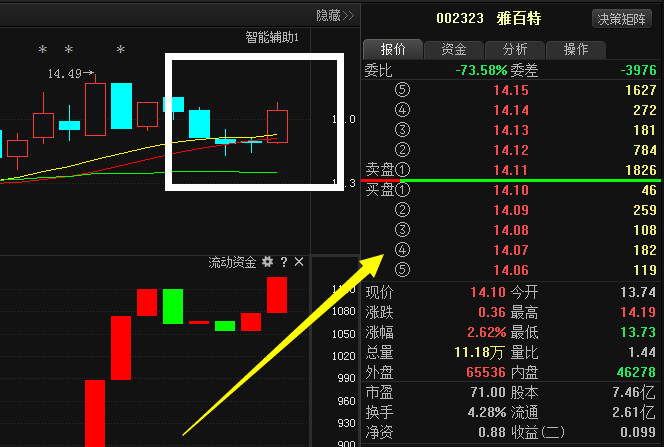
Task: Click the 换手 value 4.28%
Action: (x=487, y=412)
